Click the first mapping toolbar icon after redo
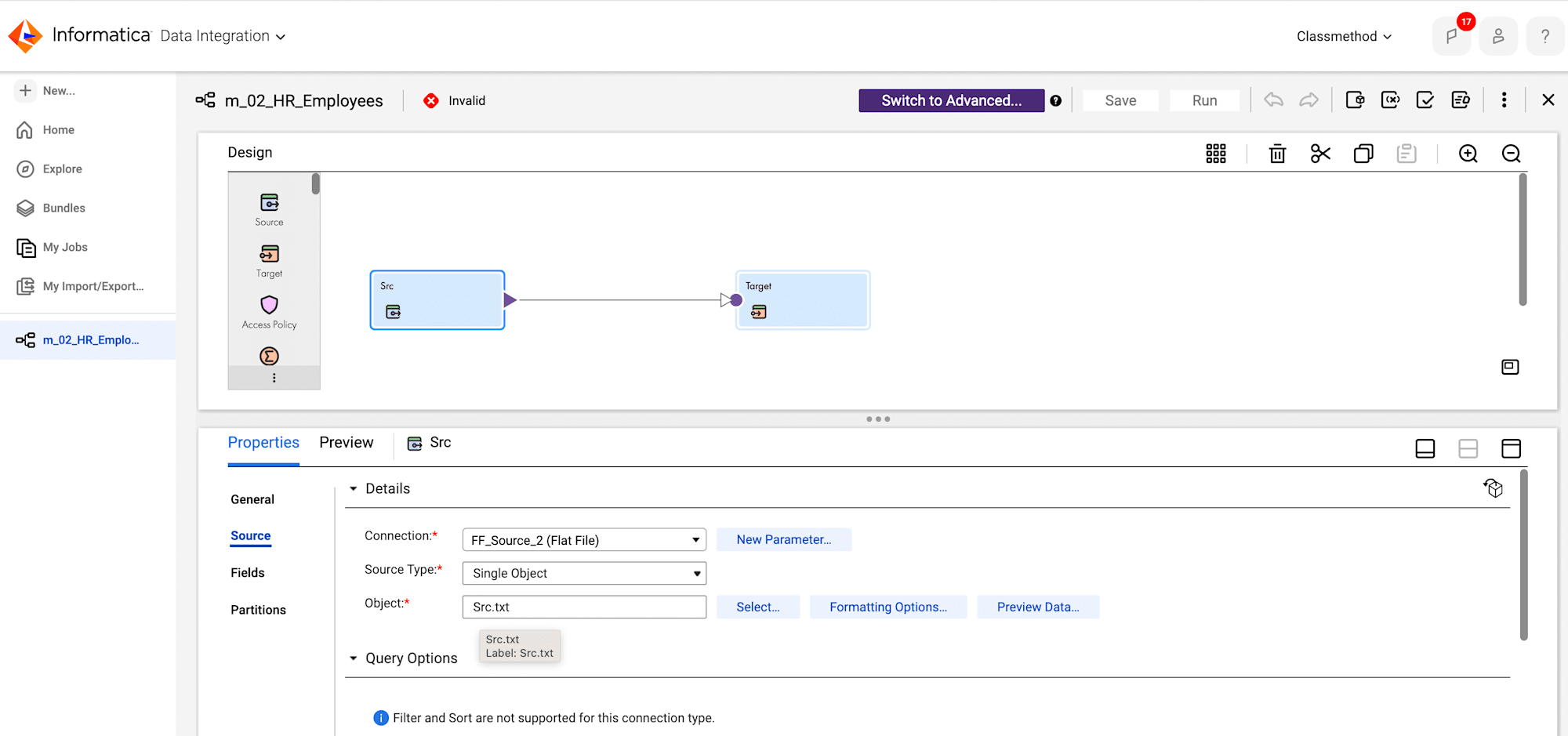Viewport: 1568px width, 736px height. (1355, 100)
